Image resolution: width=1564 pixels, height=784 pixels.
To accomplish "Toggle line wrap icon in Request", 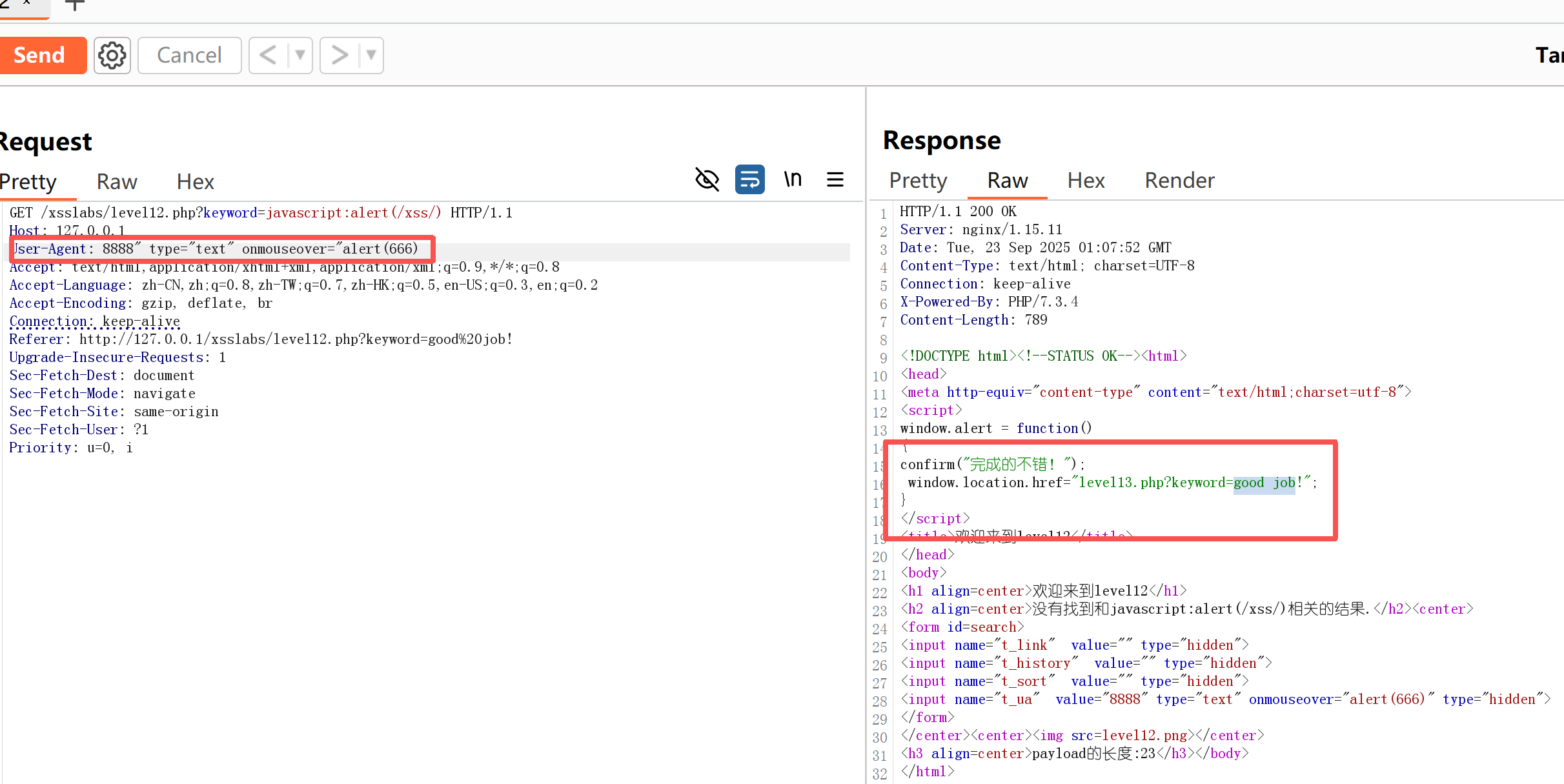I will click(x=749, y=179).
